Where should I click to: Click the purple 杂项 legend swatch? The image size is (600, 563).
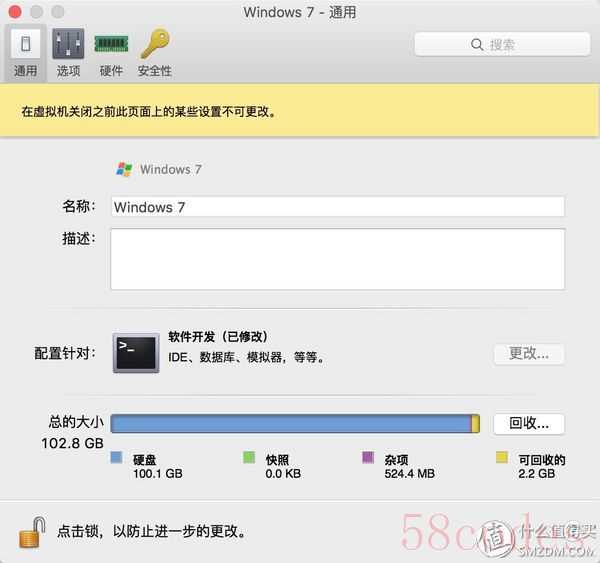[x=368, y=457]
